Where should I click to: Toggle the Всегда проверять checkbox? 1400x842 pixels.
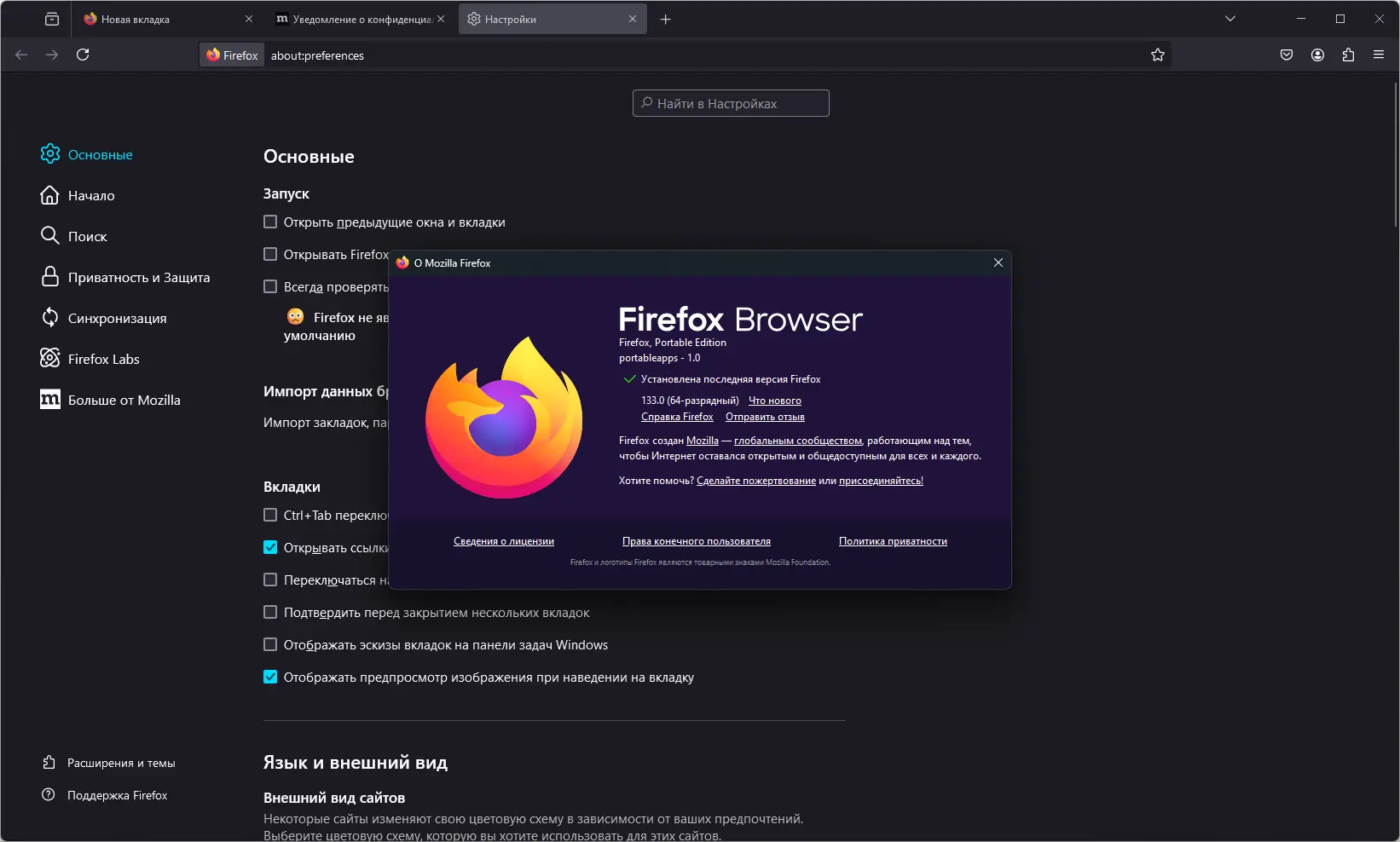[x=270, y=286]
